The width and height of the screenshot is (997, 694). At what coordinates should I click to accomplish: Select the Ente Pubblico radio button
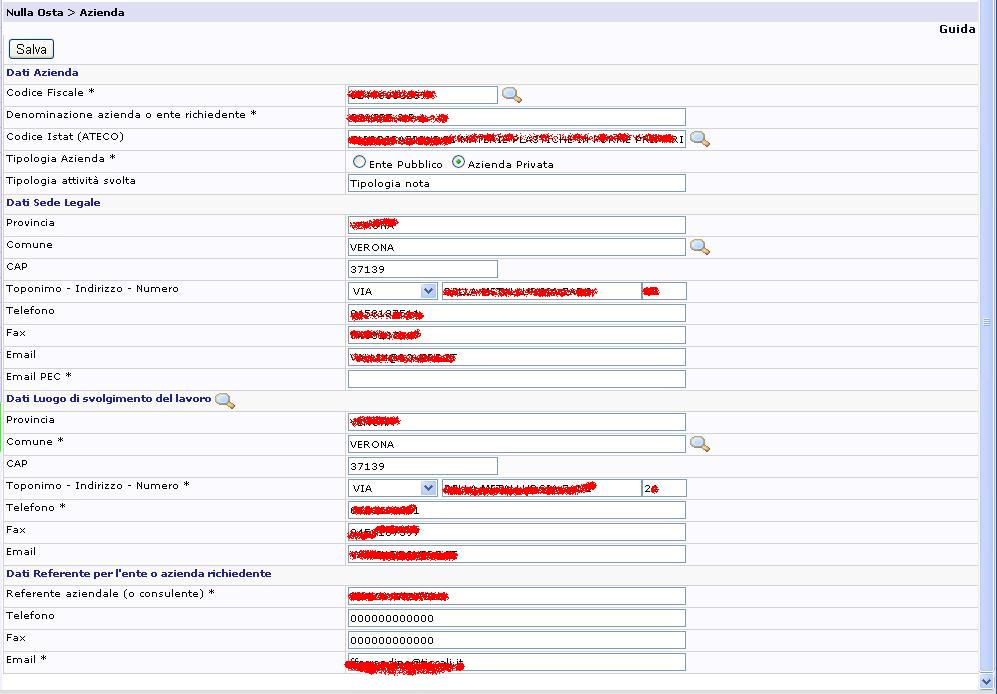click(359, 162)
